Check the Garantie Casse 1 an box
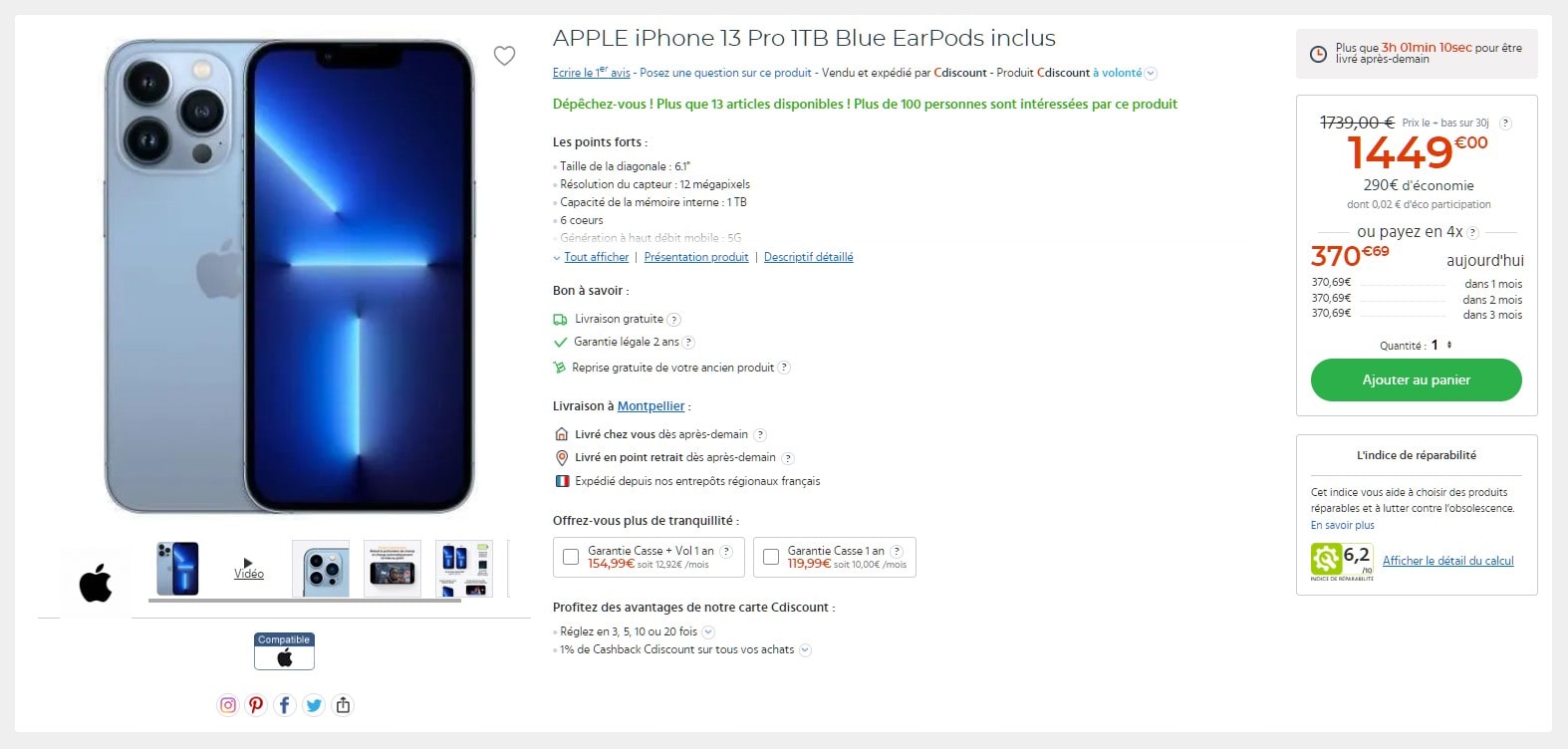The image size is (1568, 749). (x=771, y=557)
